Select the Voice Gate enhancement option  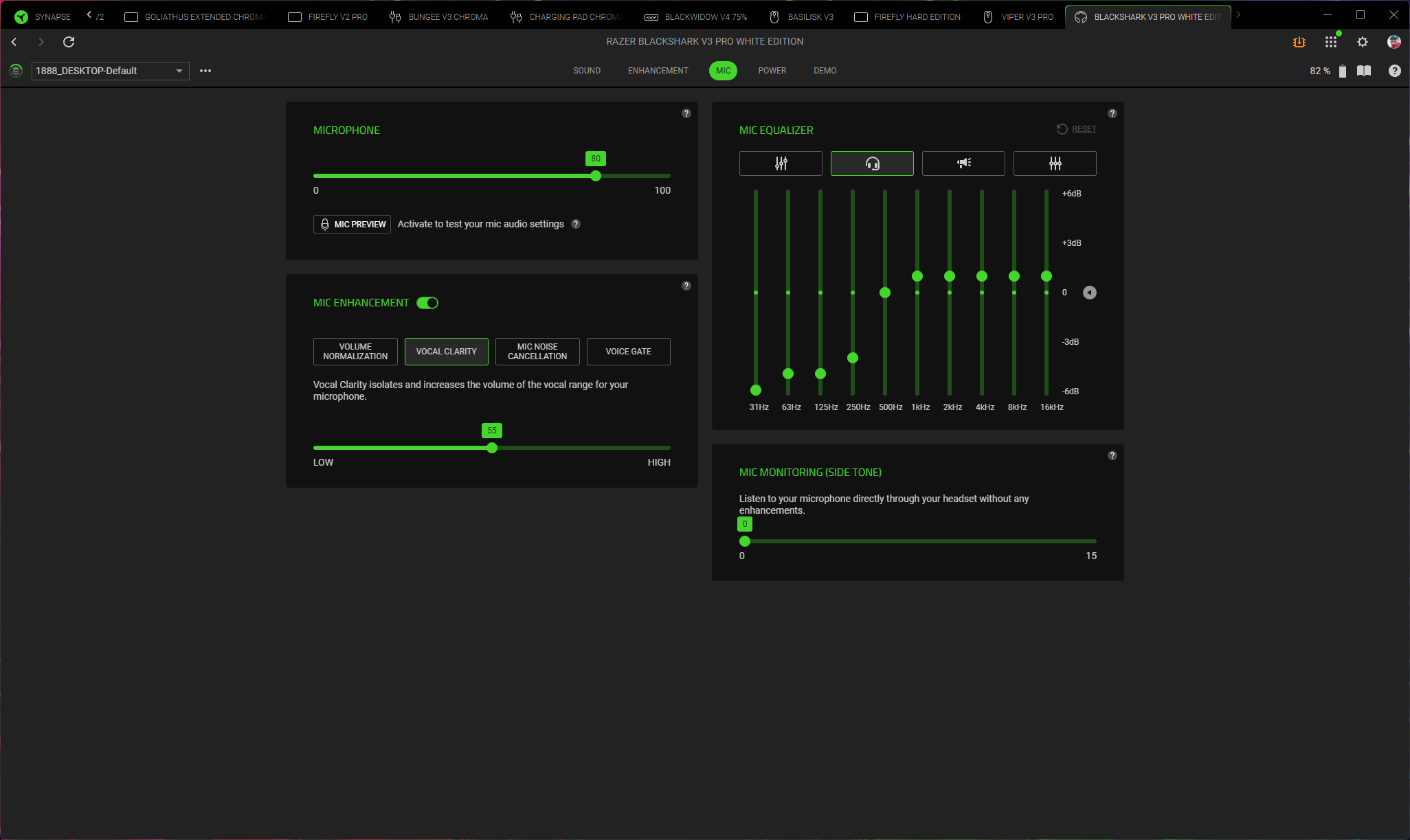point(628,352)
